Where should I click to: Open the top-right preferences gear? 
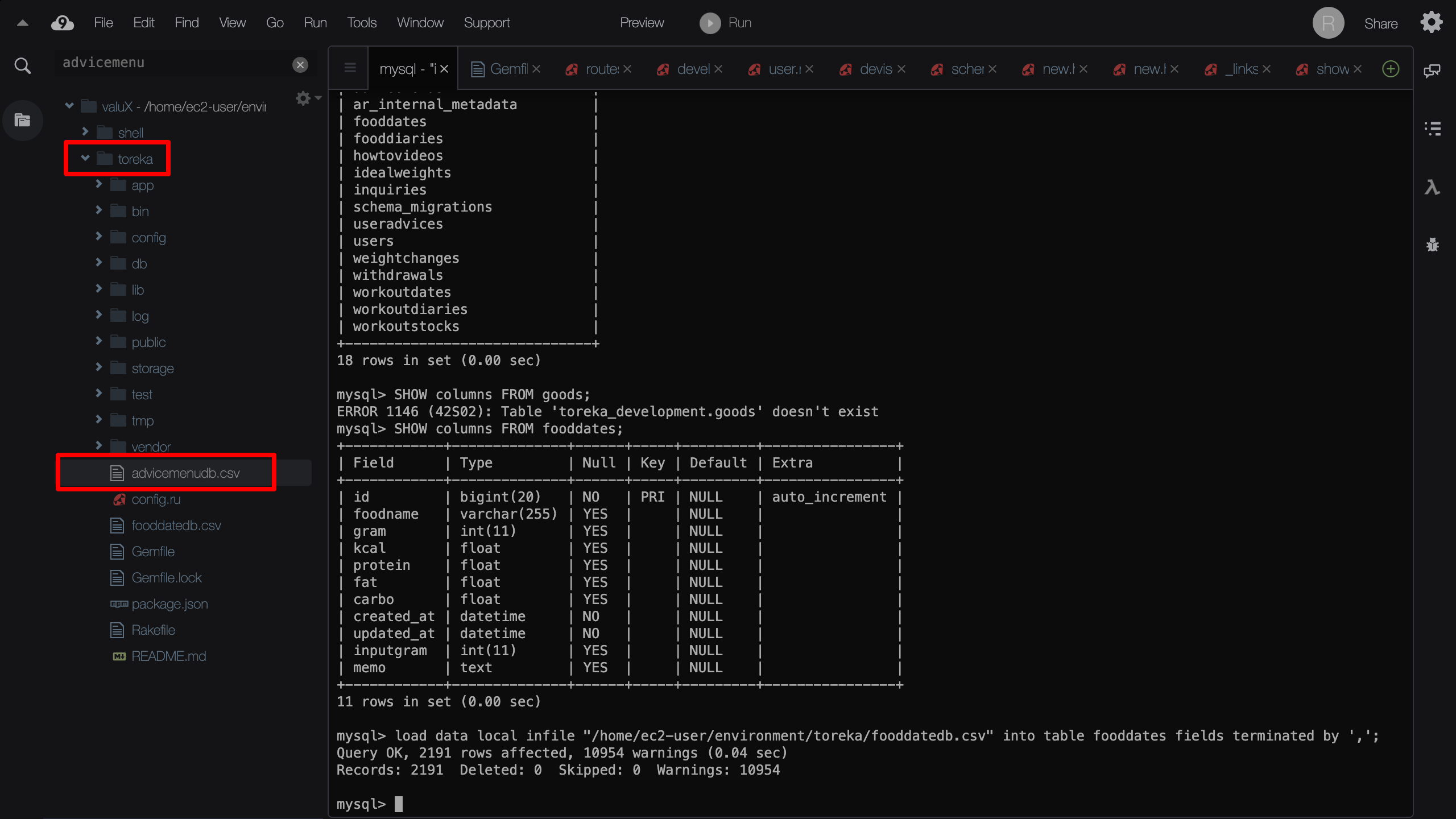point(1432,22)
